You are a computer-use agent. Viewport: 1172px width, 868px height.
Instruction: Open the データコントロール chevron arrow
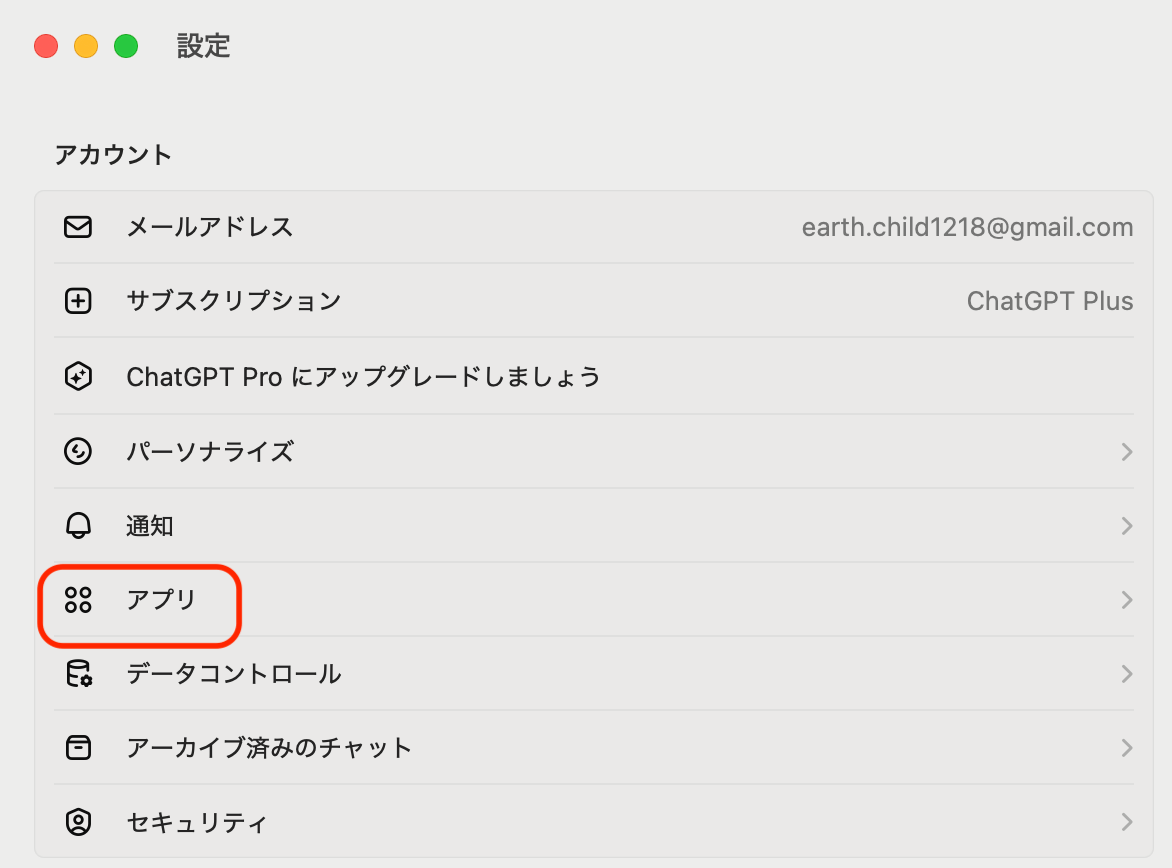pos(1127,674)
